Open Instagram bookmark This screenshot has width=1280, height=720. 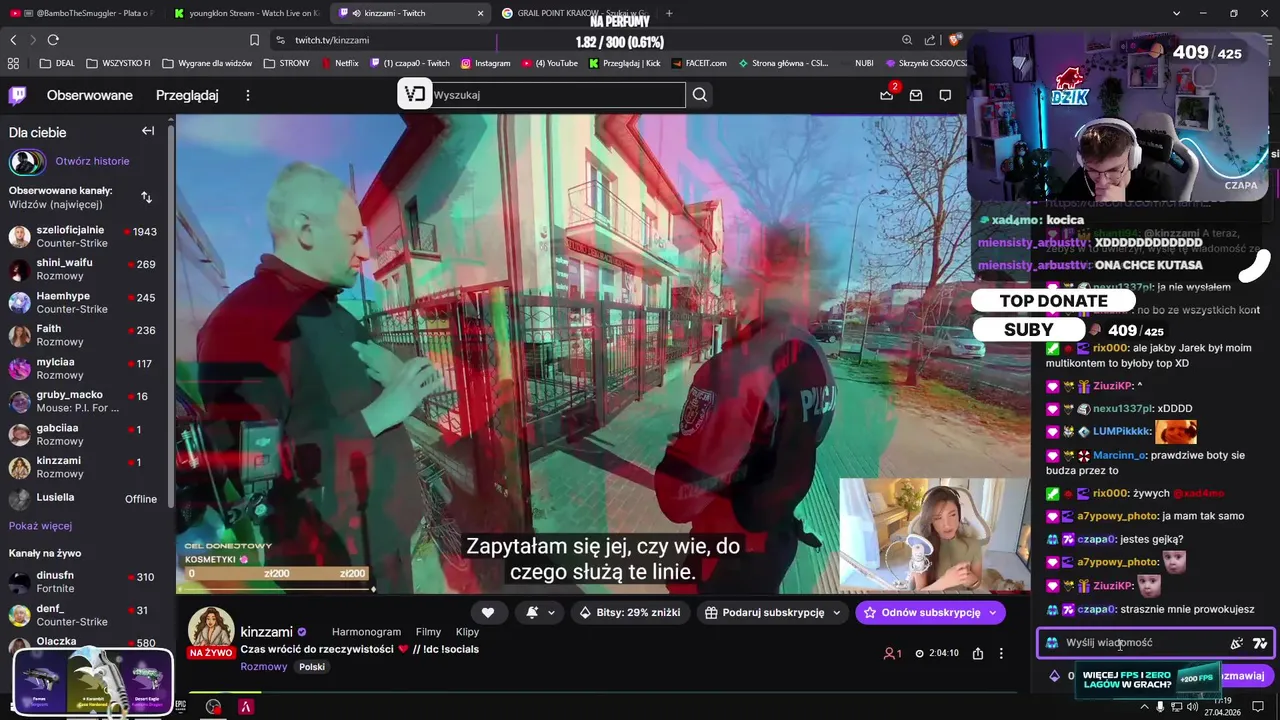(485, 63)
